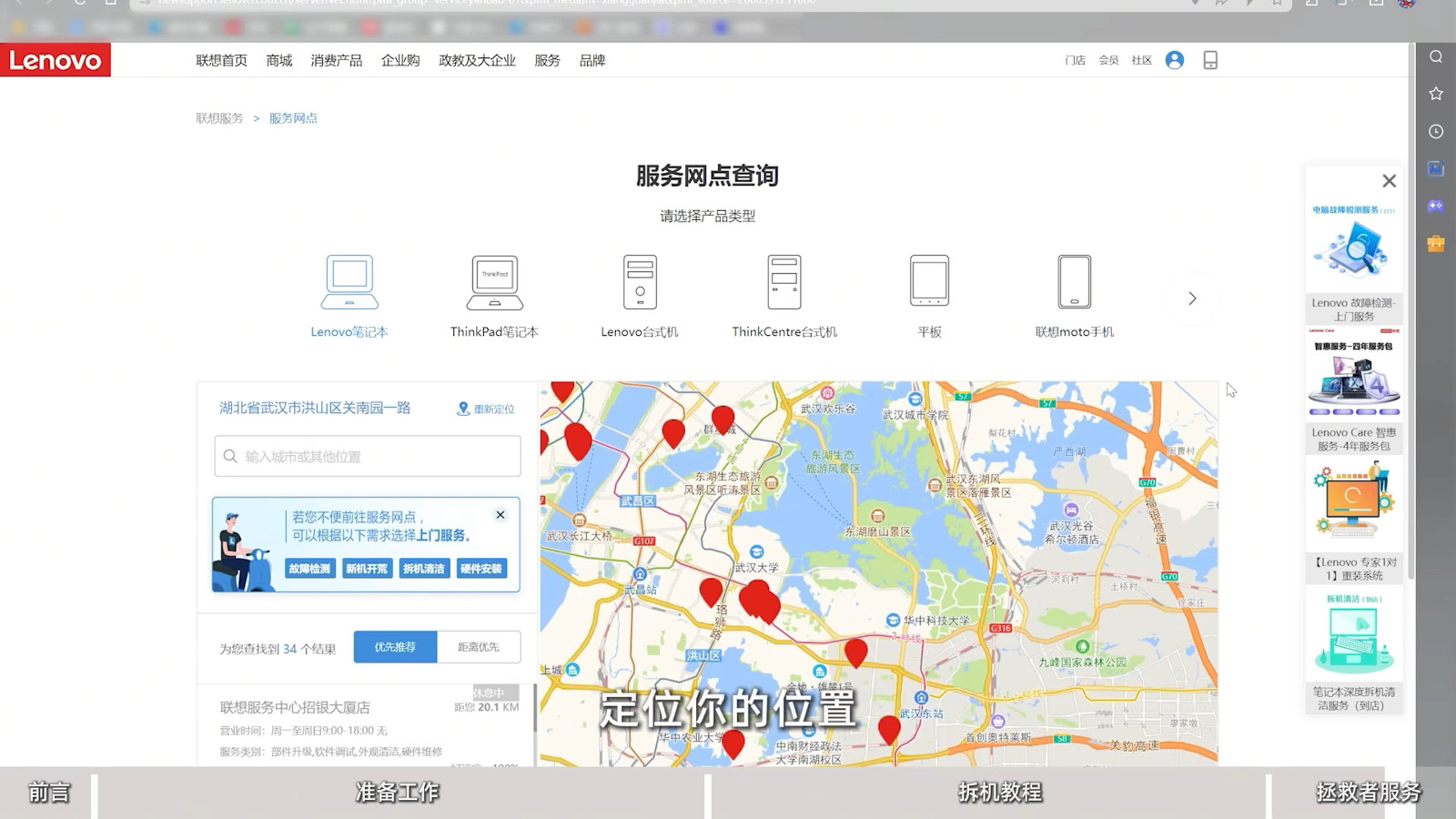Click the mobile device icon in header
This screenshot has width=1456, height=819.
[x=1210, y=60]
